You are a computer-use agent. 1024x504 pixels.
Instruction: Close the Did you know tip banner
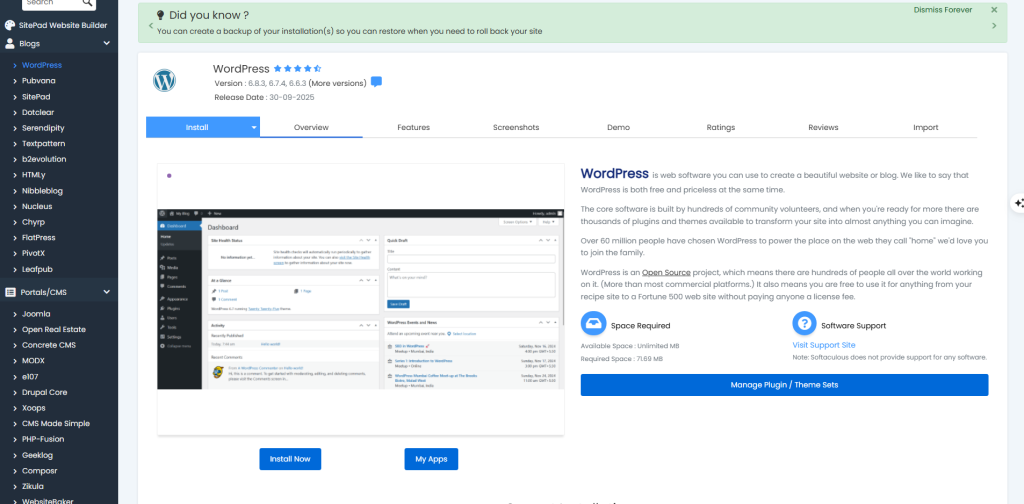994,10
